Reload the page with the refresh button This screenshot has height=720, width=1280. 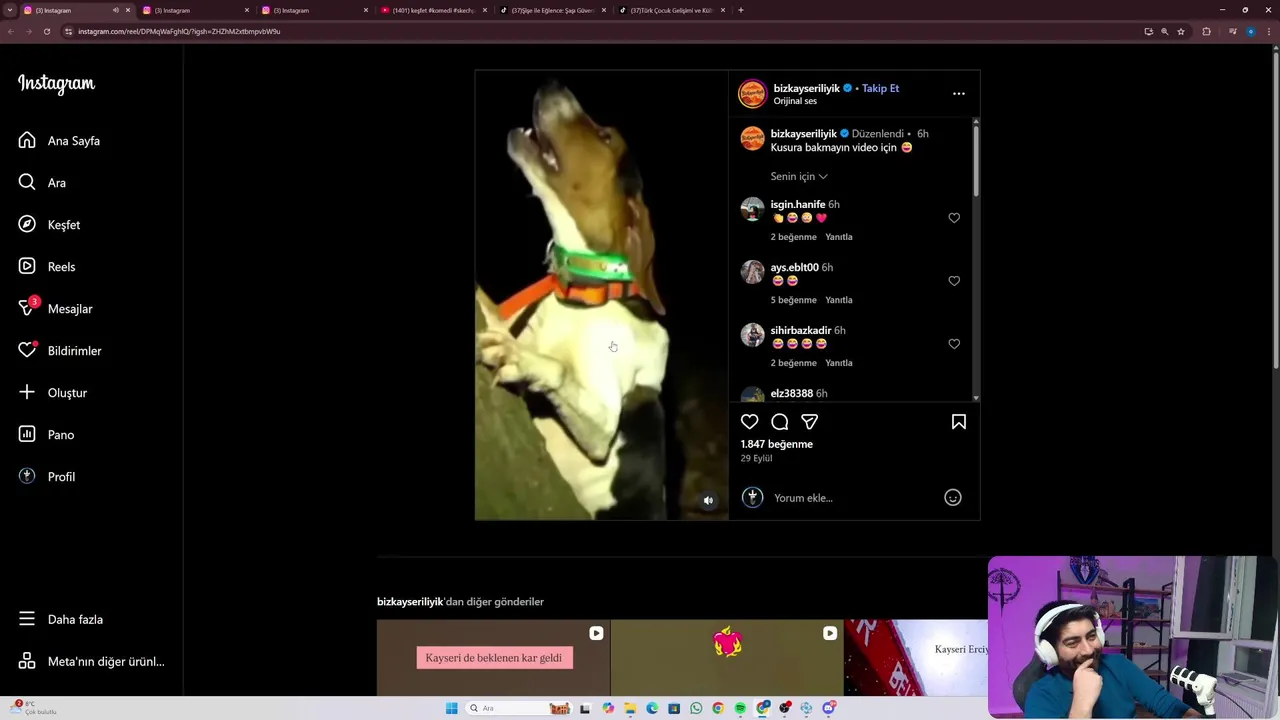pos(46,31)
